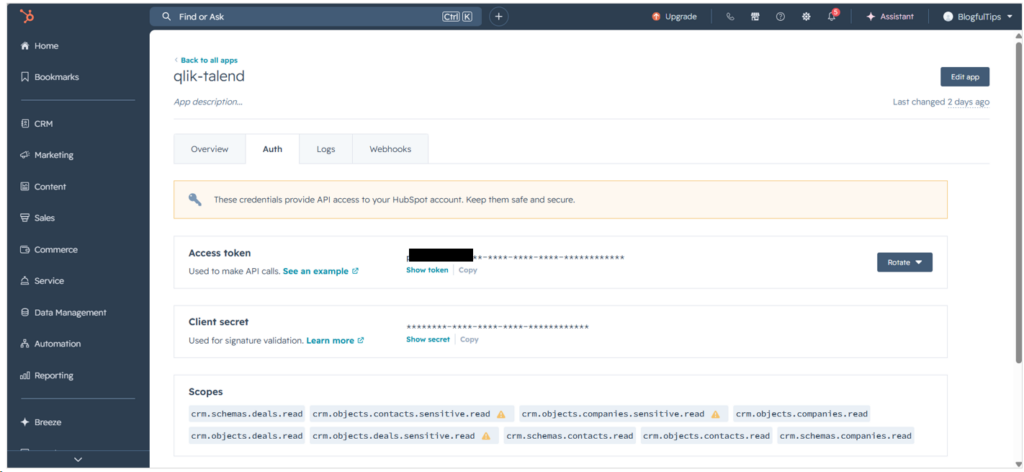Screen dimensions: 1024x472
Task: Open the Content sidebar menu
Action: point(43,187)
